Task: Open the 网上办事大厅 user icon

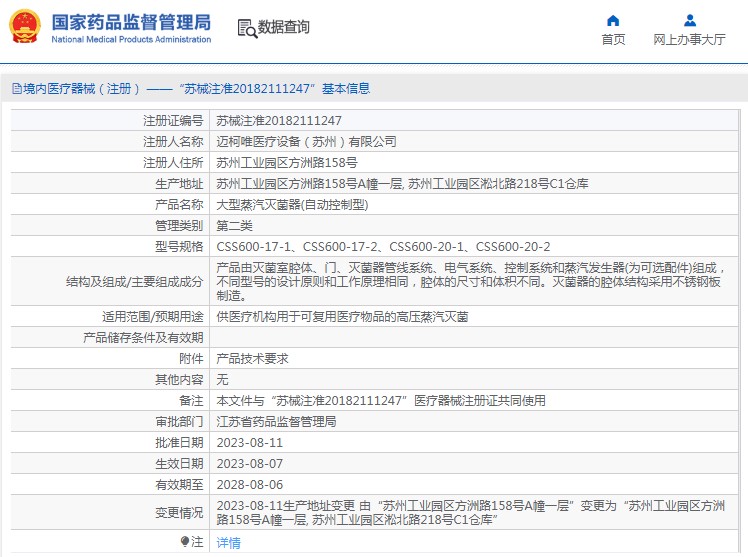Action: click(690, 21)
